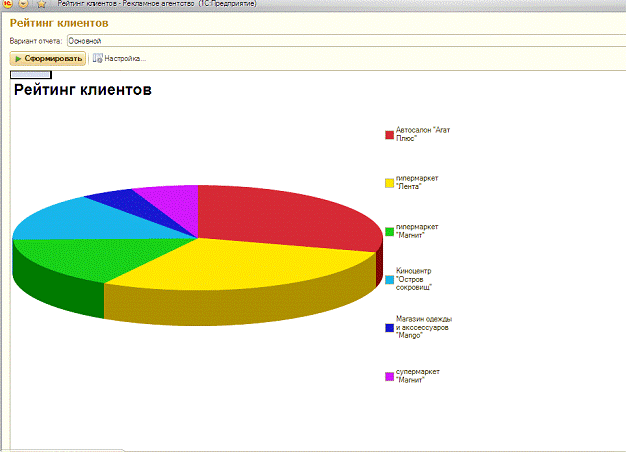Click the dark blue legend swatch for Mango

coord(390,328)
